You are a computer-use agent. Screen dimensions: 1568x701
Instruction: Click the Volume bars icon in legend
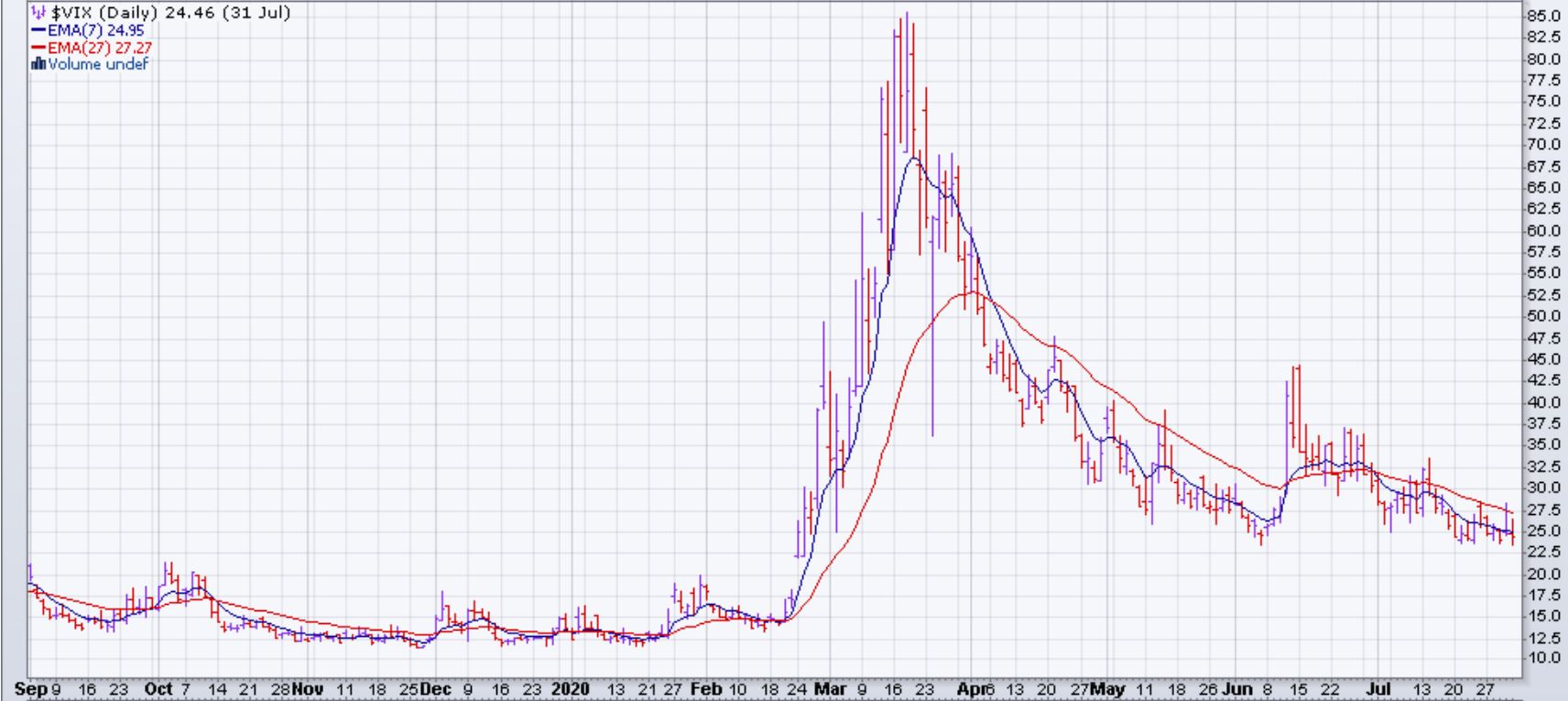(x=38, y=64)
